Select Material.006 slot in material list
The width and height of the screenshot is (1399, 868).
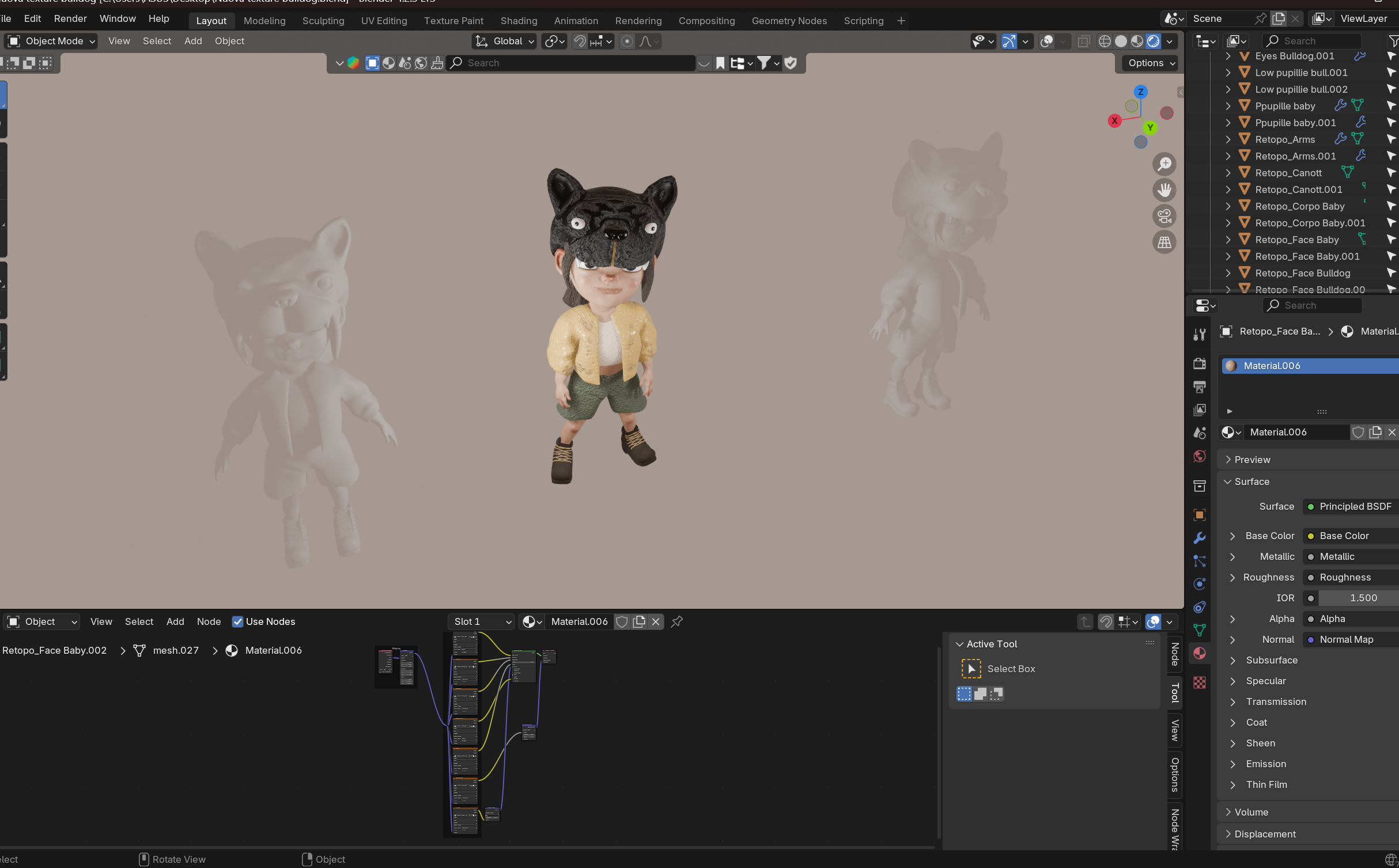coord(1310,366)
